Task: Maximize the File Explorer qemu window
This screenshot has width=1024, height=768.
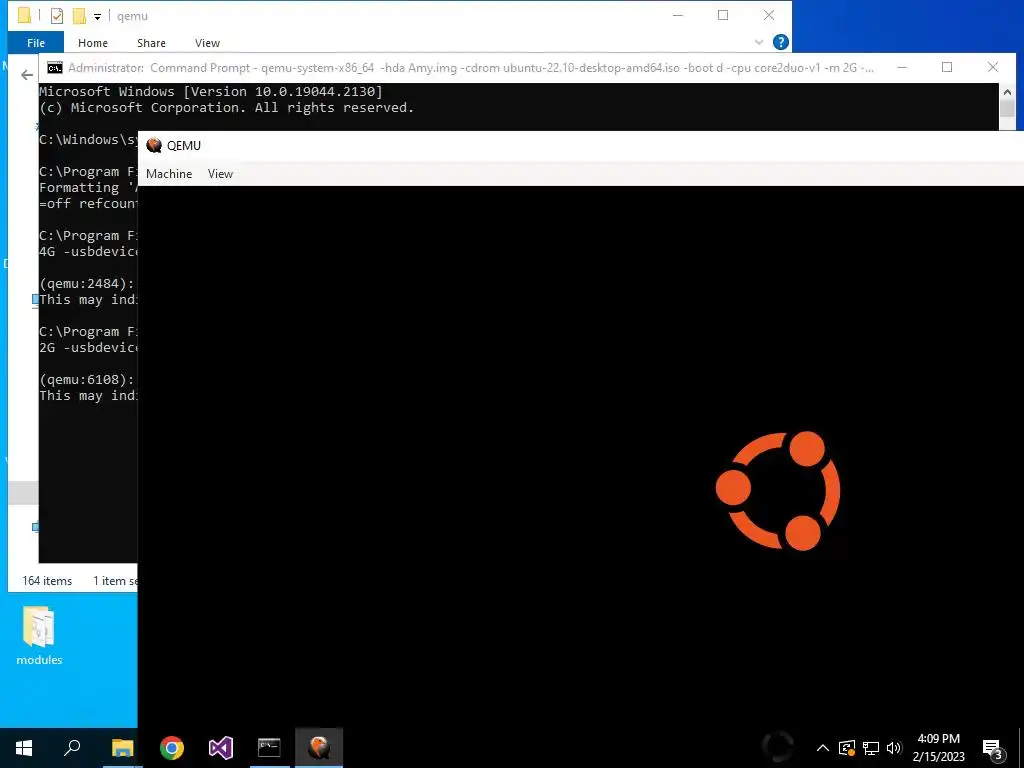Action: 723,15
